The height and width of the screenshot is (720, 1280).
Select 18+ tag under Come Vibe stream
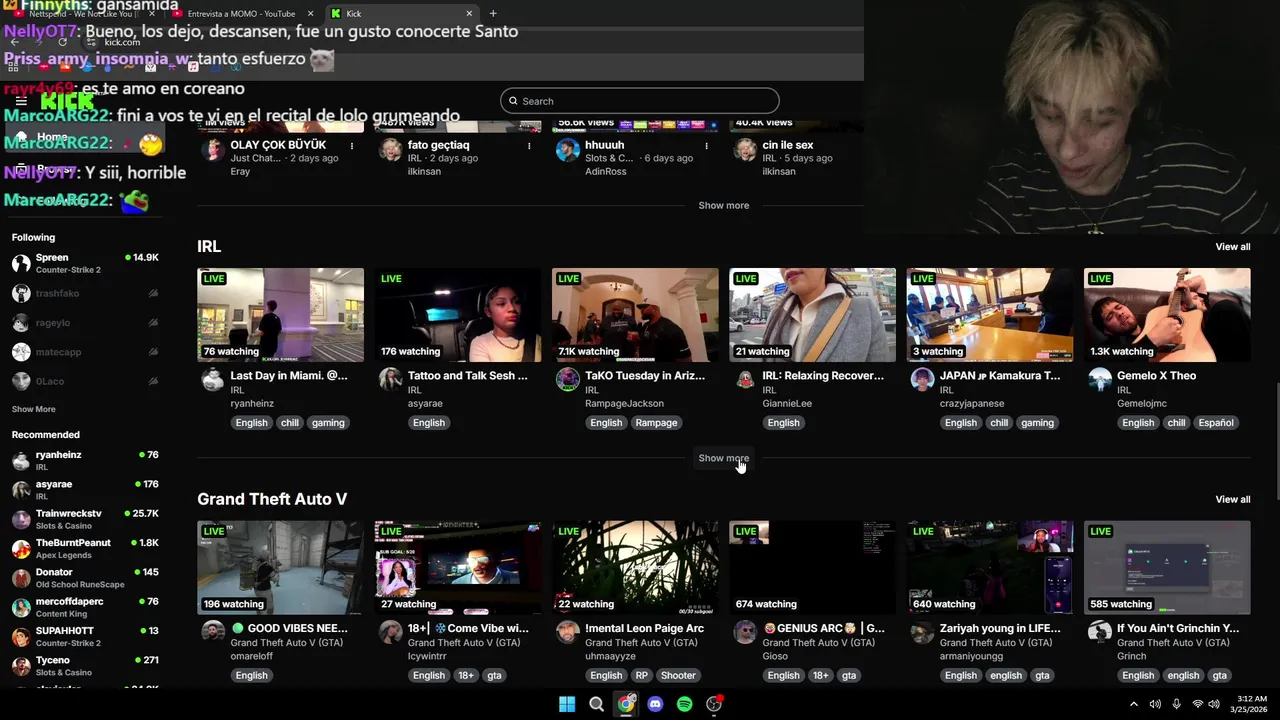click(x=466, y=676)
